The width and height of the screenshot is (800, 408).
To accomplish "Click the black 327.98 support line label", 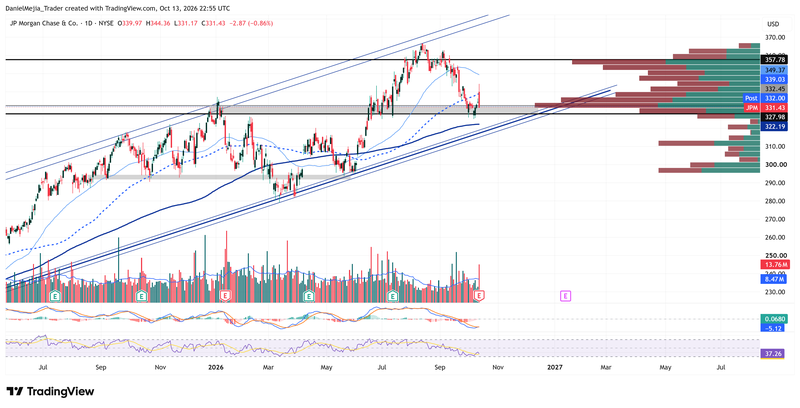I will 774,117.
